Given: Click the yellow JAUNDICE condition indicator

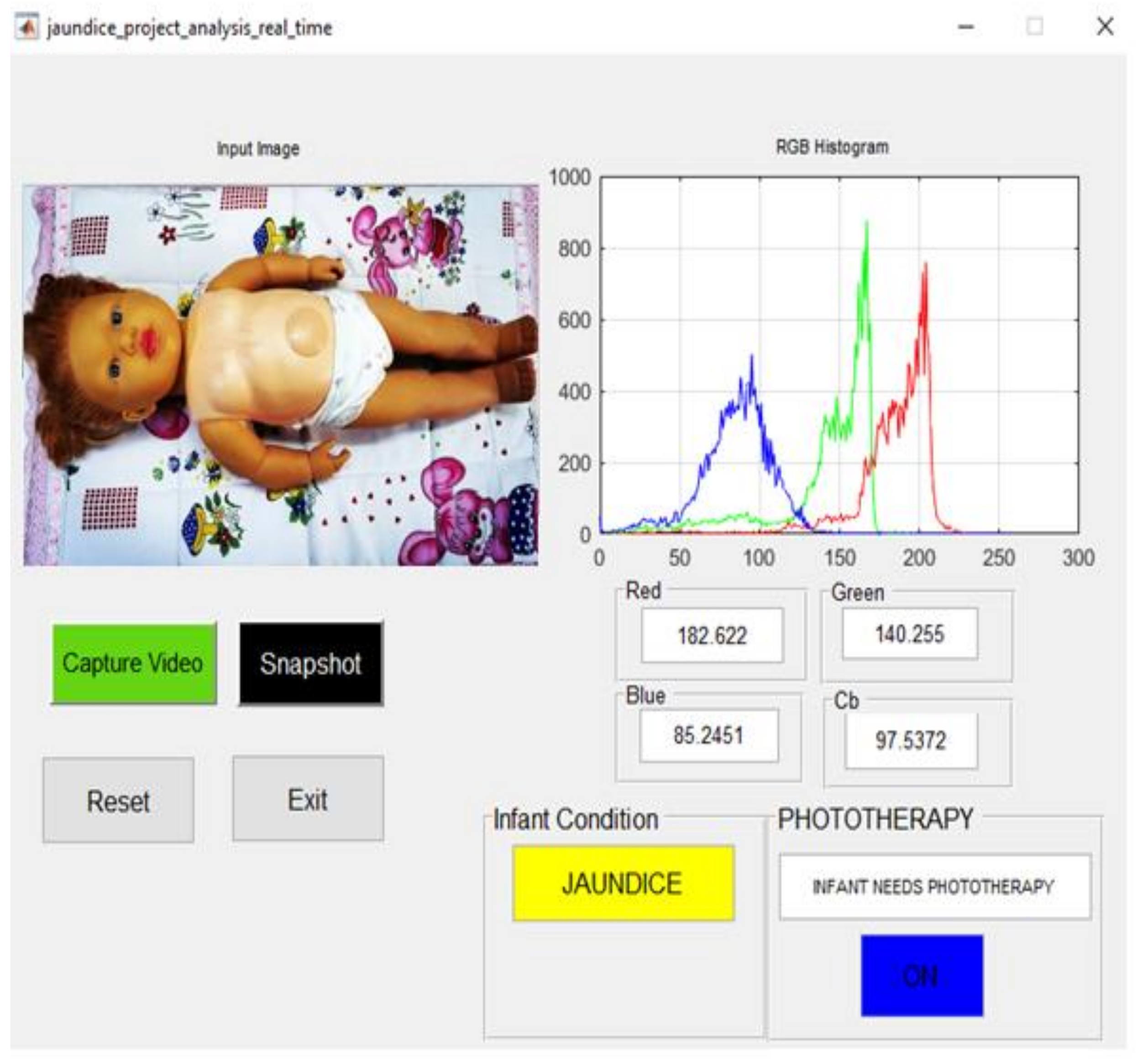Looking at the screenshot, I should point(623,883).
